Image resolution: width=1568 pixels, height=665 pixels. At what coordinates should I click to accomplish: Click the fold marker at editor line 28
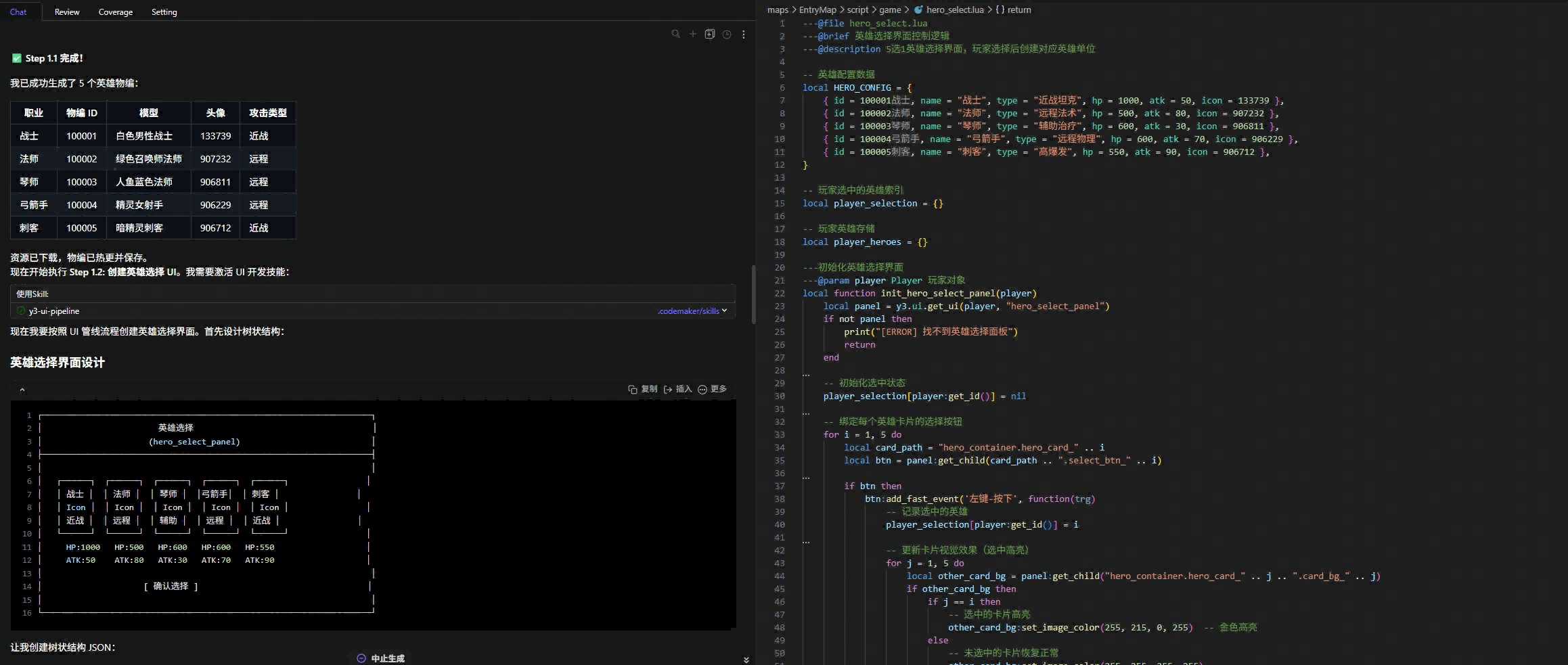[x=805, y=374]
